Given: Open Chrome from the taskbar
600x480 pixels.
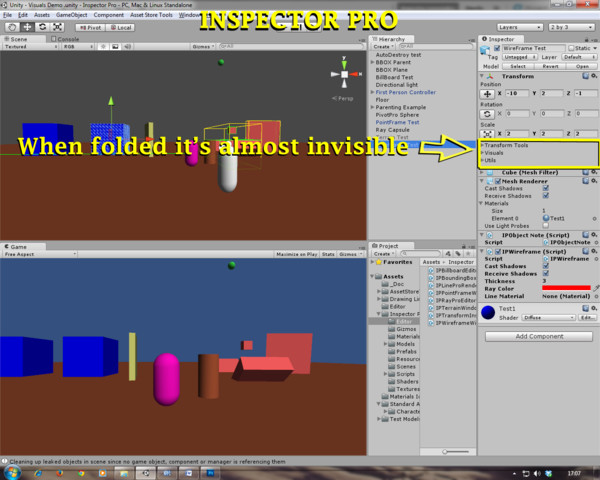Looking at the screenshot, I should (x=81, y=473).
